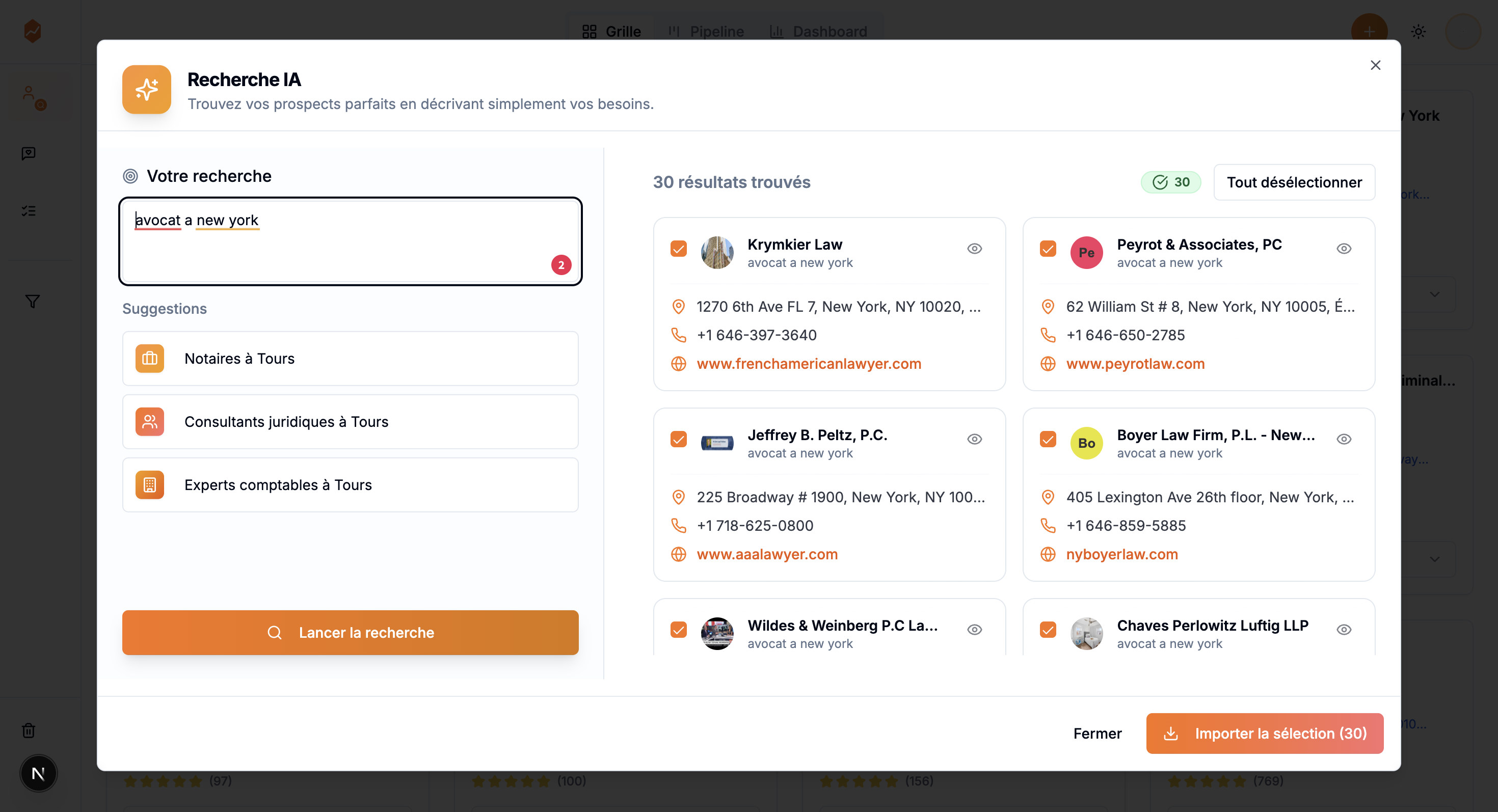Open the filter funnel icon in sidebar
The image size is (1498, 812).
(33, 301)
